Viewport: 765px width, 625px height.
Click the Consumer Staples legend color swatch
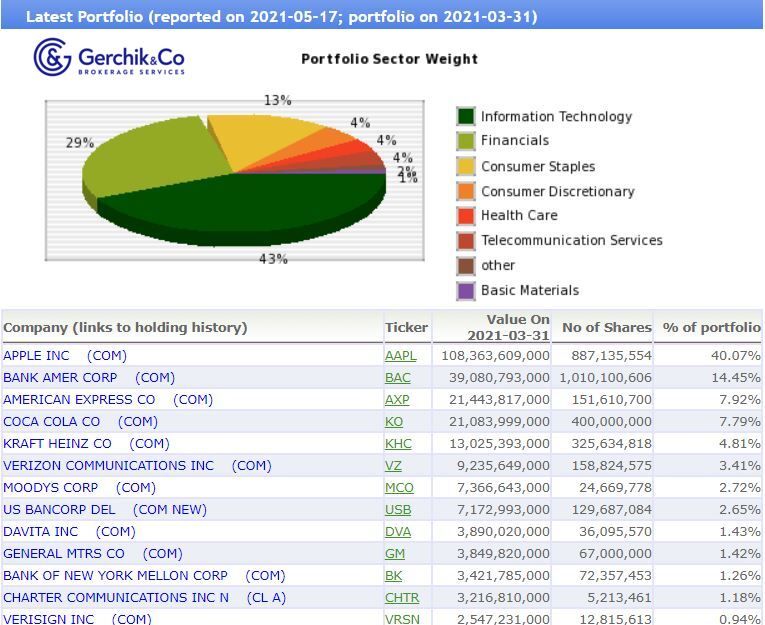point(466,167)
